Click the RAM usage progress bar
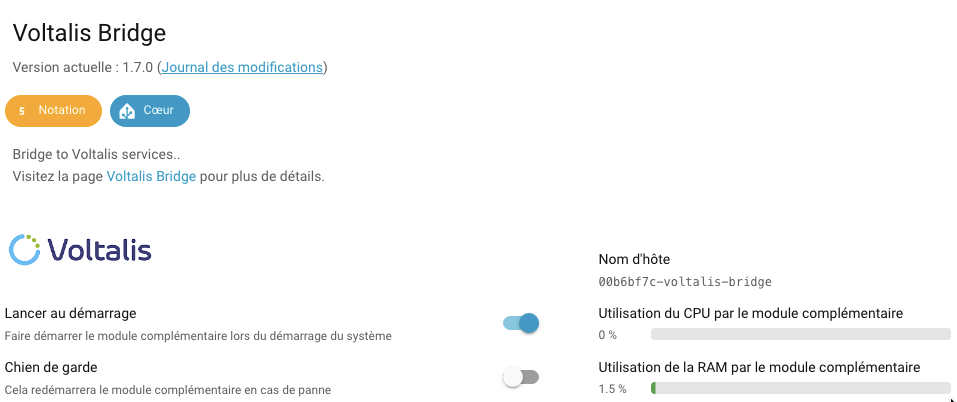The image size is (957, 402). 800,388
